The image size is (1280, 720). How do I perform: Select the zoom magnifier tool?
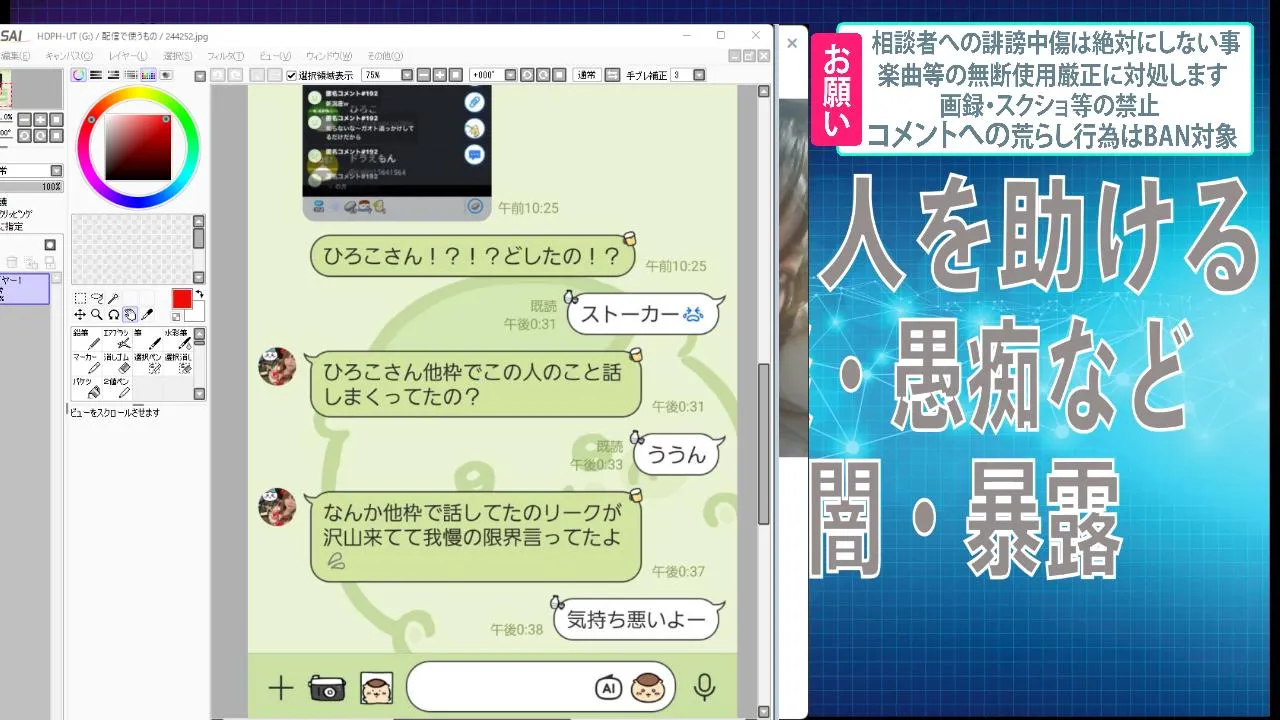point(97,314)
